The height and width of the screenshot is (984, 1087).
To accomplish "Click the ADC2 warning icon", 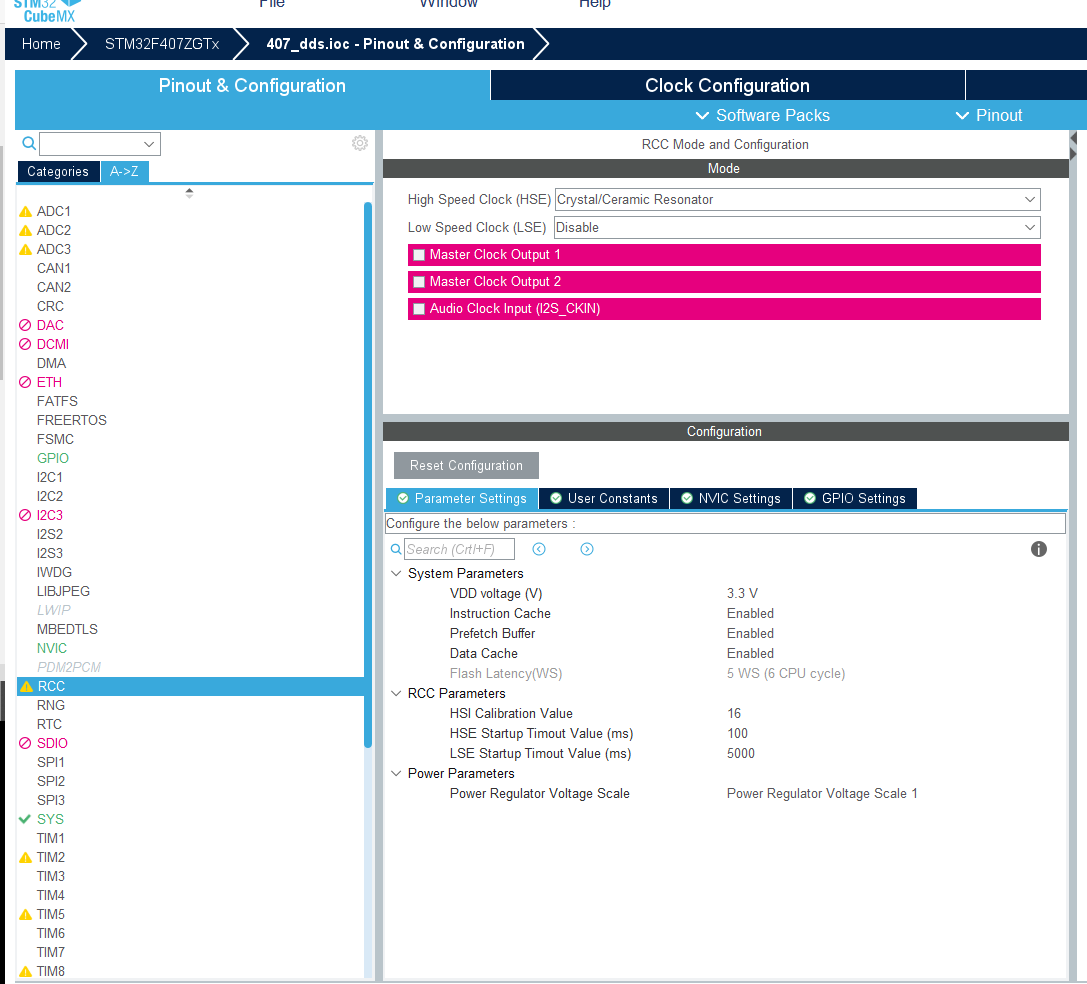I will (x=26, y=230).
